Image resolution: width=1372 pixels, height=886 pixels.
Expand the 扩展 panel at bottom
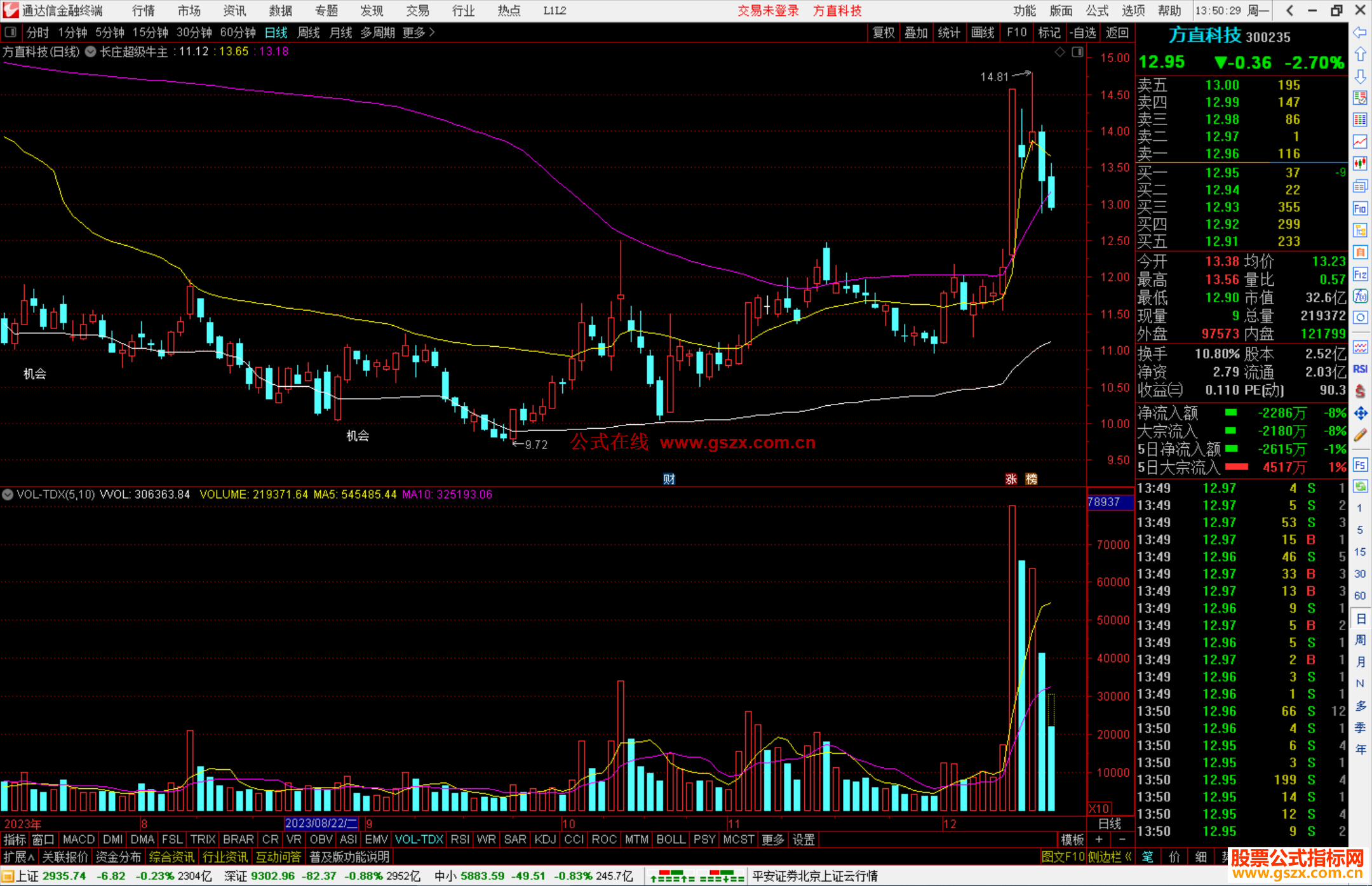coord(18,857)
